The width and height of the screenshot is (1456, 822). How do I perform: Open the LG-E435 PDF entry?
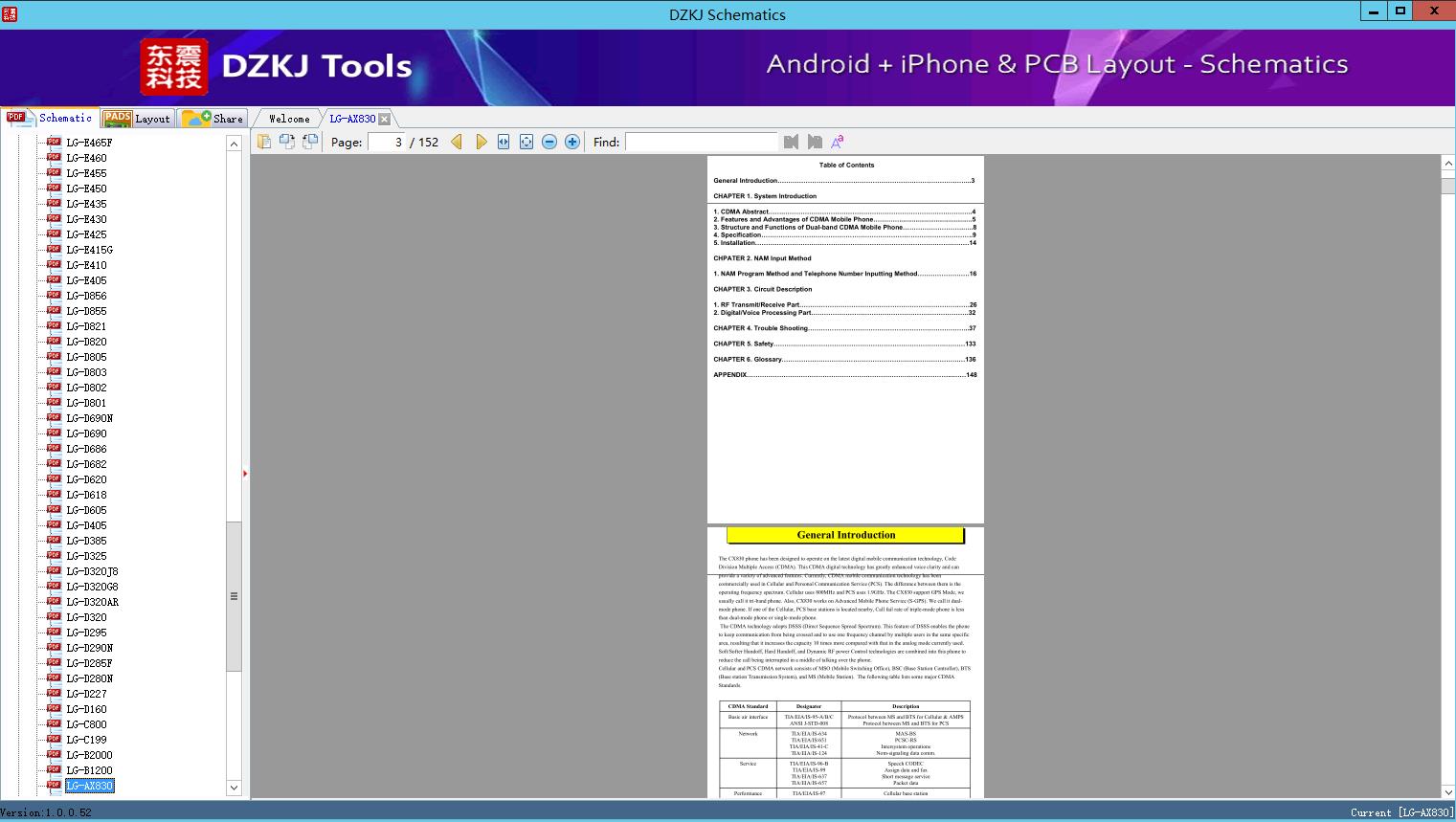[86, 204]
